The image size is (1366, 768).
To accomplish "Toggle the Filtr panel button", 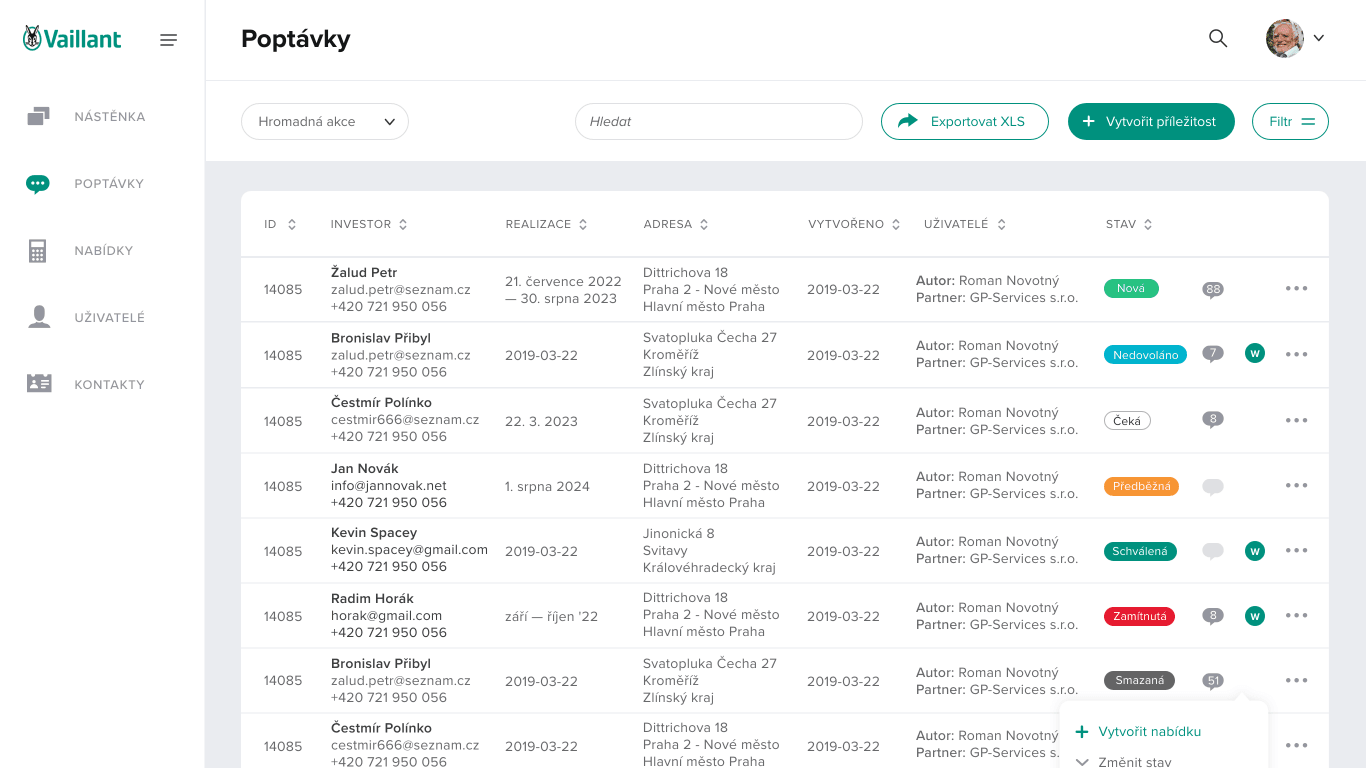I will 1289,122.
